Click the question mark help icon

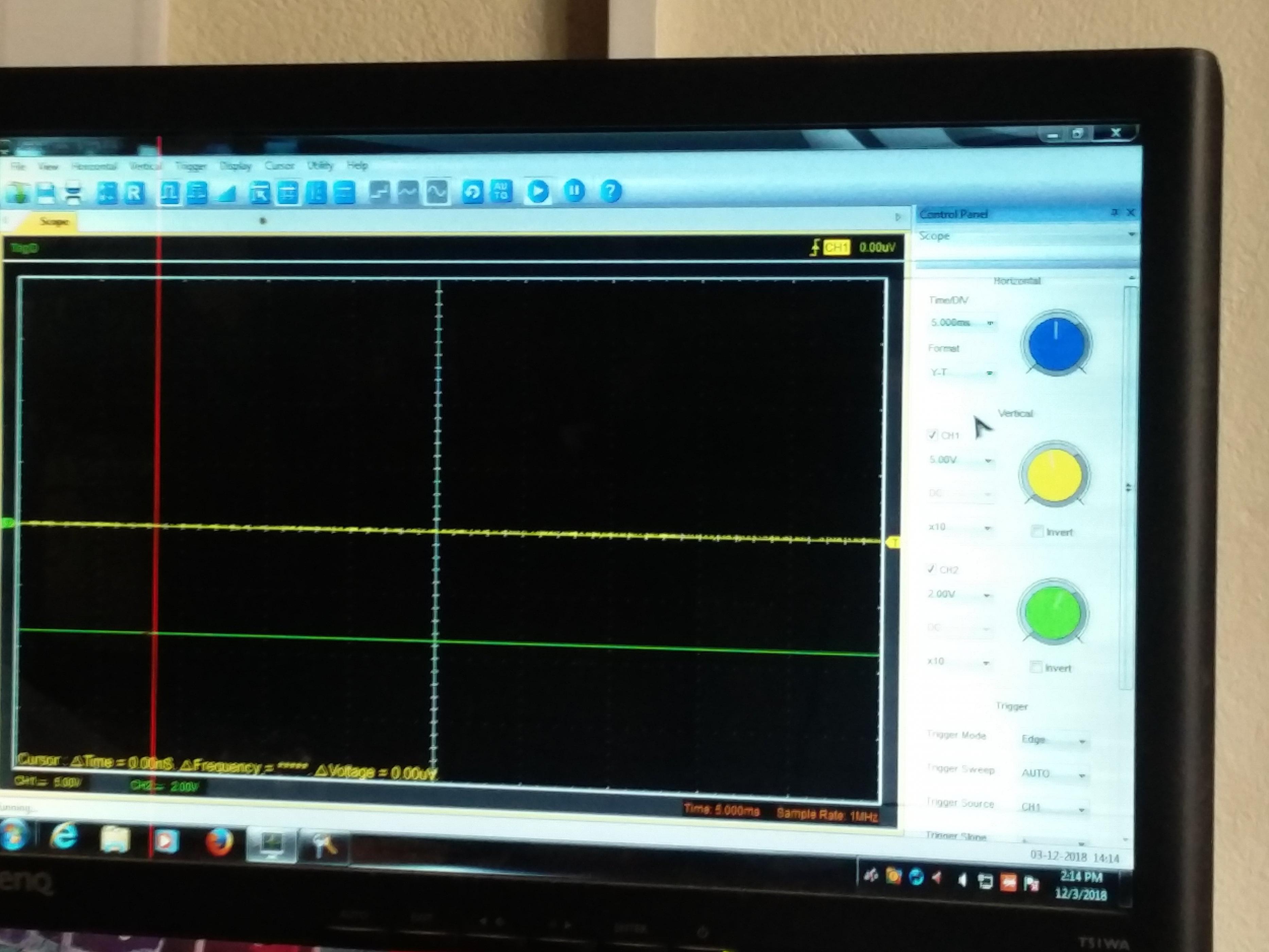[x=611, y=190]
